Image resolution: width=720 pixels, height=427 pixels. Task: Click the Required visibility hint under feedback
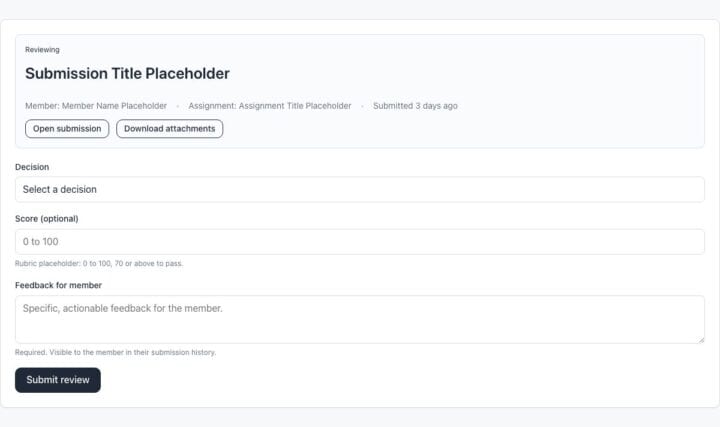click(115, 352)
